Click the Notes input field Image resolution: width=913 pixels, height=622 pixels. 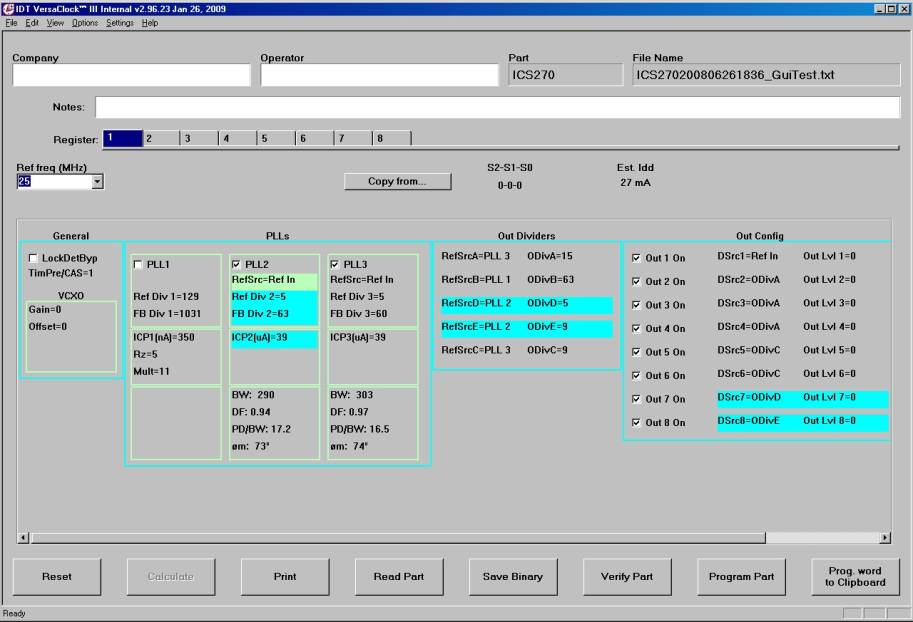(x=498, y=107)
